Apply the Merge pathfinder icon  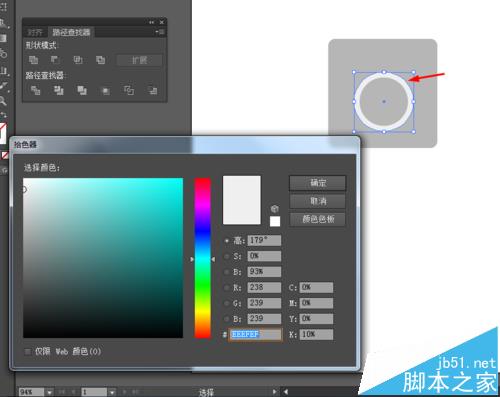(82, 90)
